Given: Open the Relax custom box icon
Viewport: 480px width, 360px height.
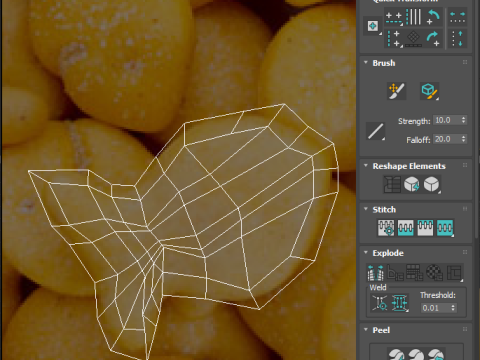Looking at the screenshot, I should 431,184.
